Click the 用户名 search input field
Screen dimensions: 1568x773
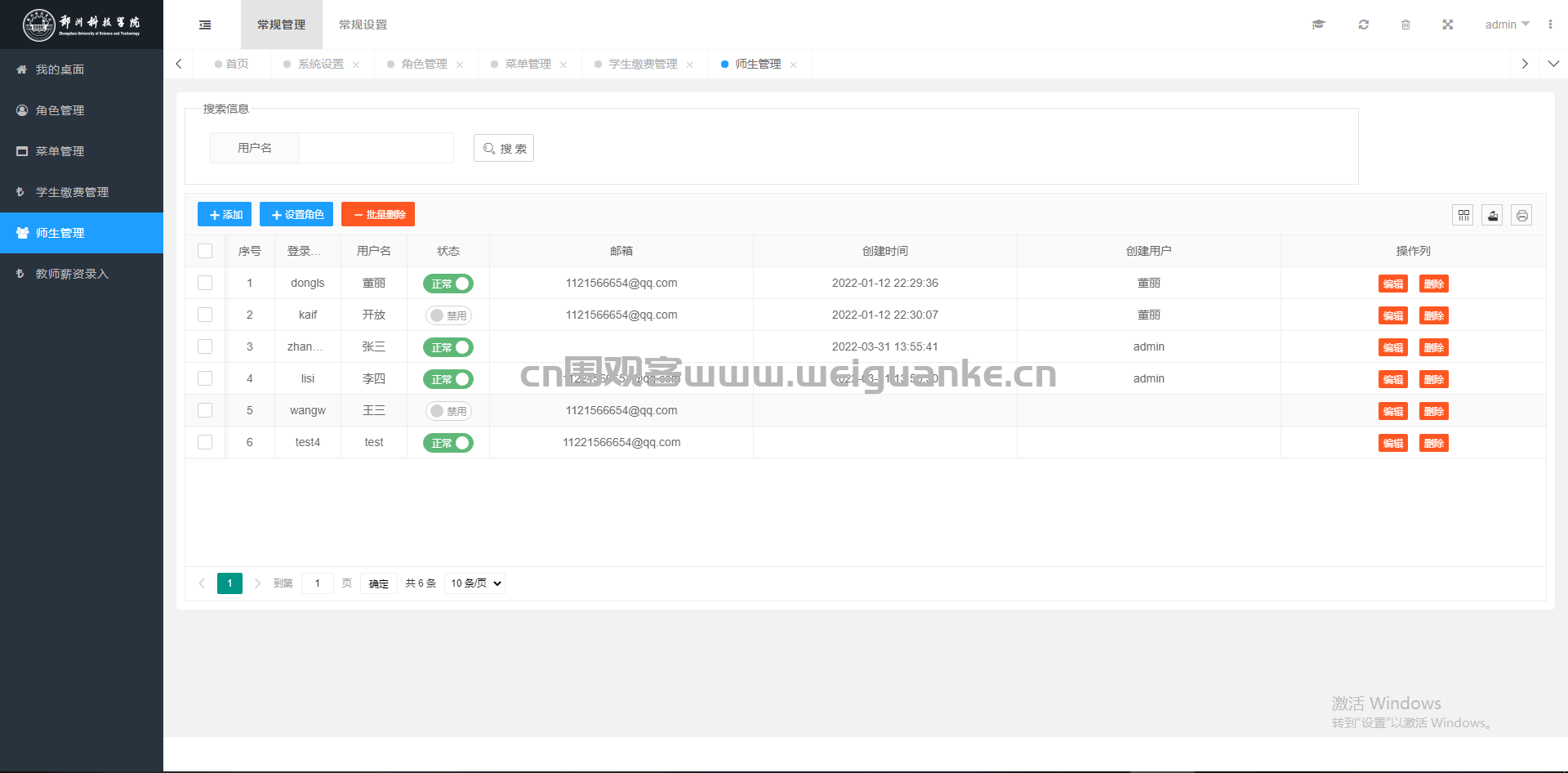376,148
